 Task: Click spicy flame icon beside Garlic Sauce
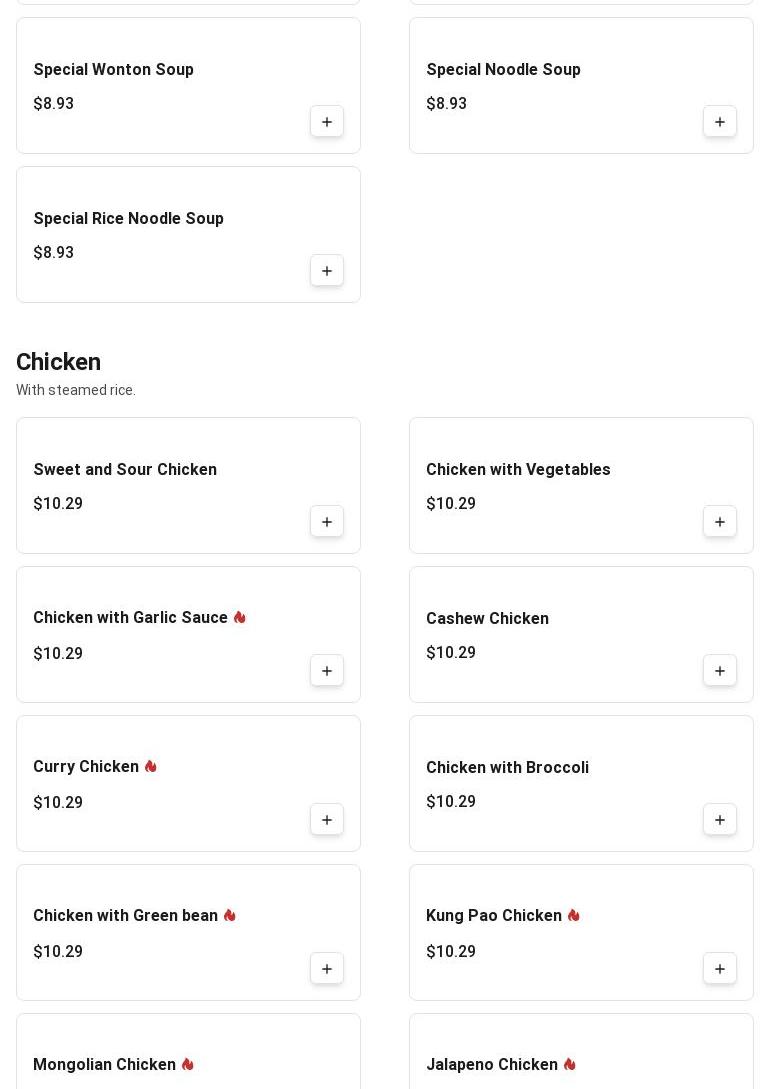point(240,617)
